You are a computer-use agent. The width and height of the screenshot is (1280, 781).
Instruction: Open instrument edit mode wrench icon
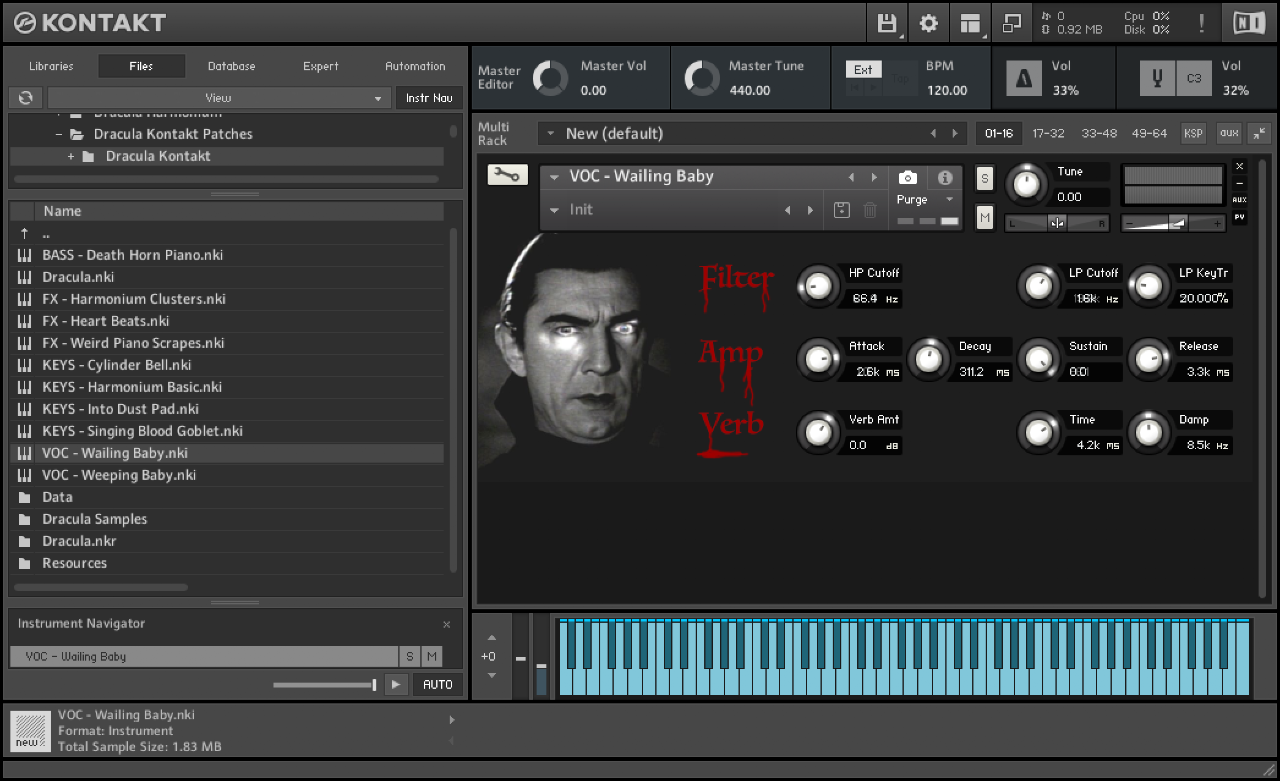click(508, 175)
